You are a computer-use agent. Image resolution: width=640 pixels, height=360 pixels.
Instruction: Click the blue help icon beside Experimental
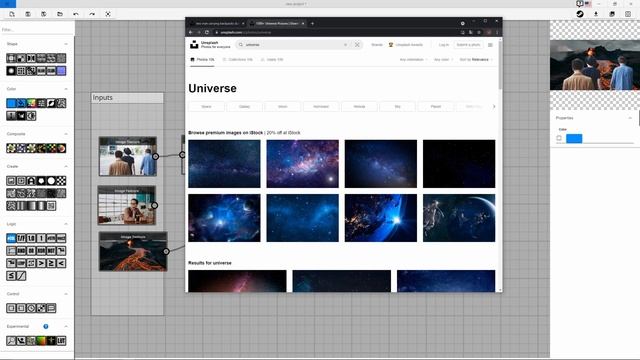coord(46,327)
